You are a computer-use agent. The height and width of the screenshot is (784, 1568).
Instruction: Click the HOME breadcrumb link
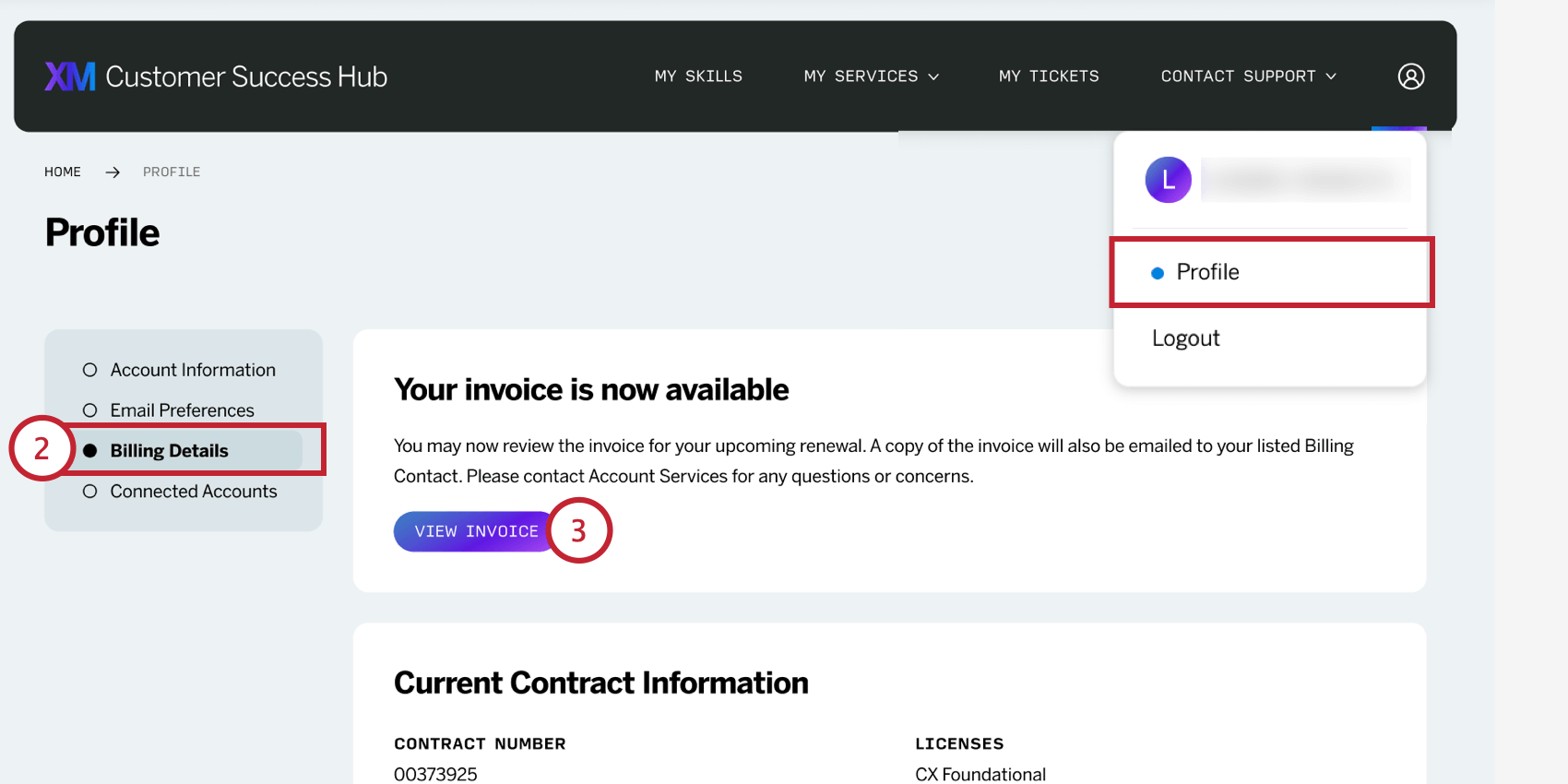click(62, 172)
